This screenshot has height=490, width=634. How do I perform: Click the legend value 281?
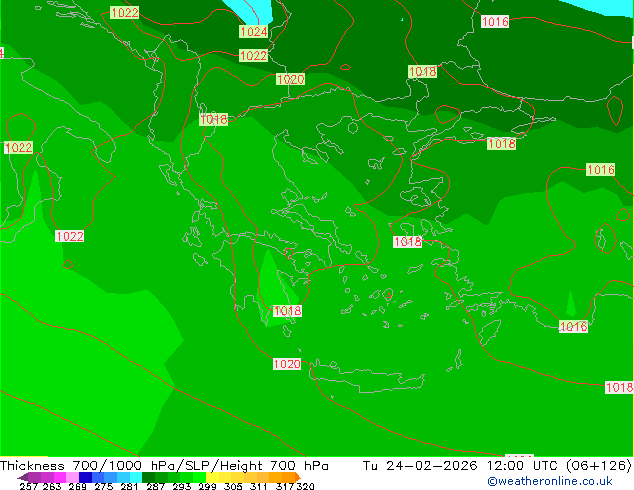tap(129, 486)
